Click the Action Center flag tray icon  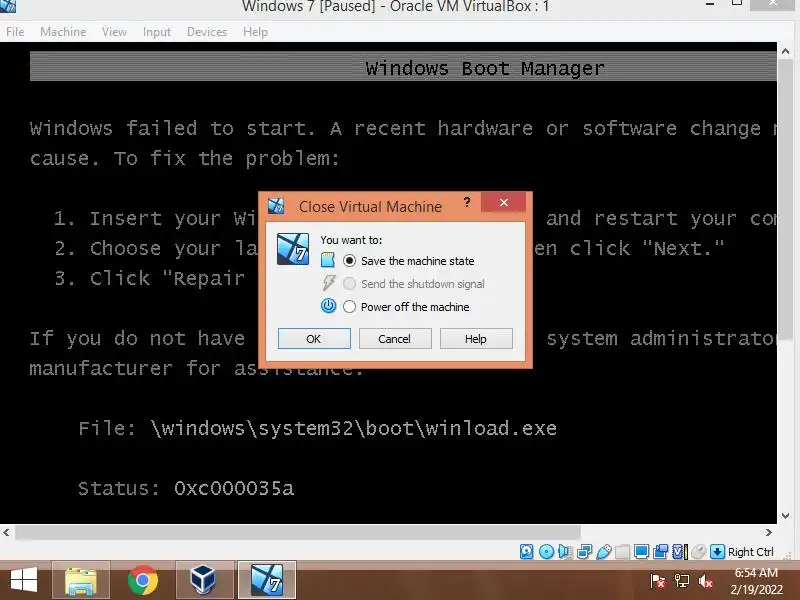tap(658, 581)
